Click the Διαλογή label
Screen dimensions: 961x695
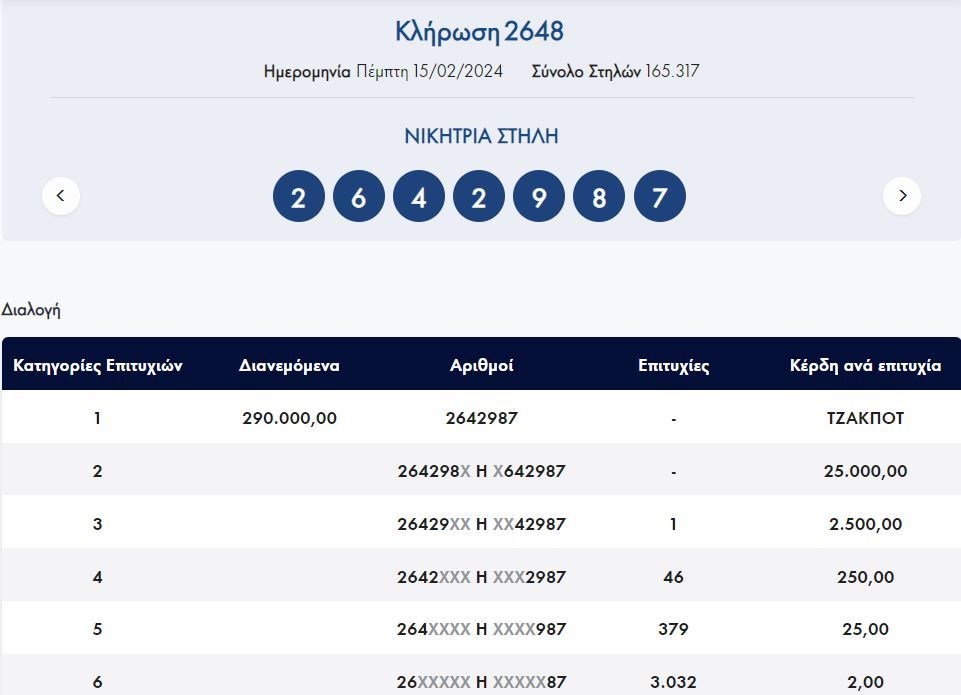pyautogui.click(x=31, y=310)
